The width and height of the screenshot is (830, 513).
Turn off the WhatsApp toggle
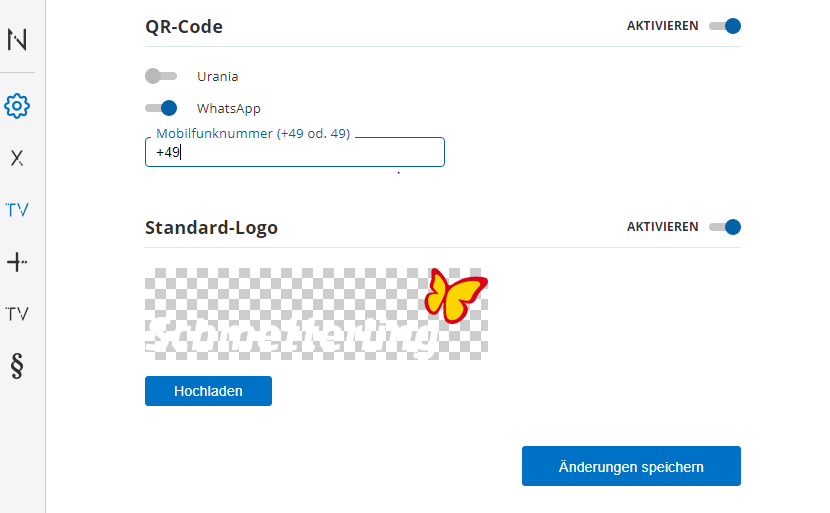161,108
